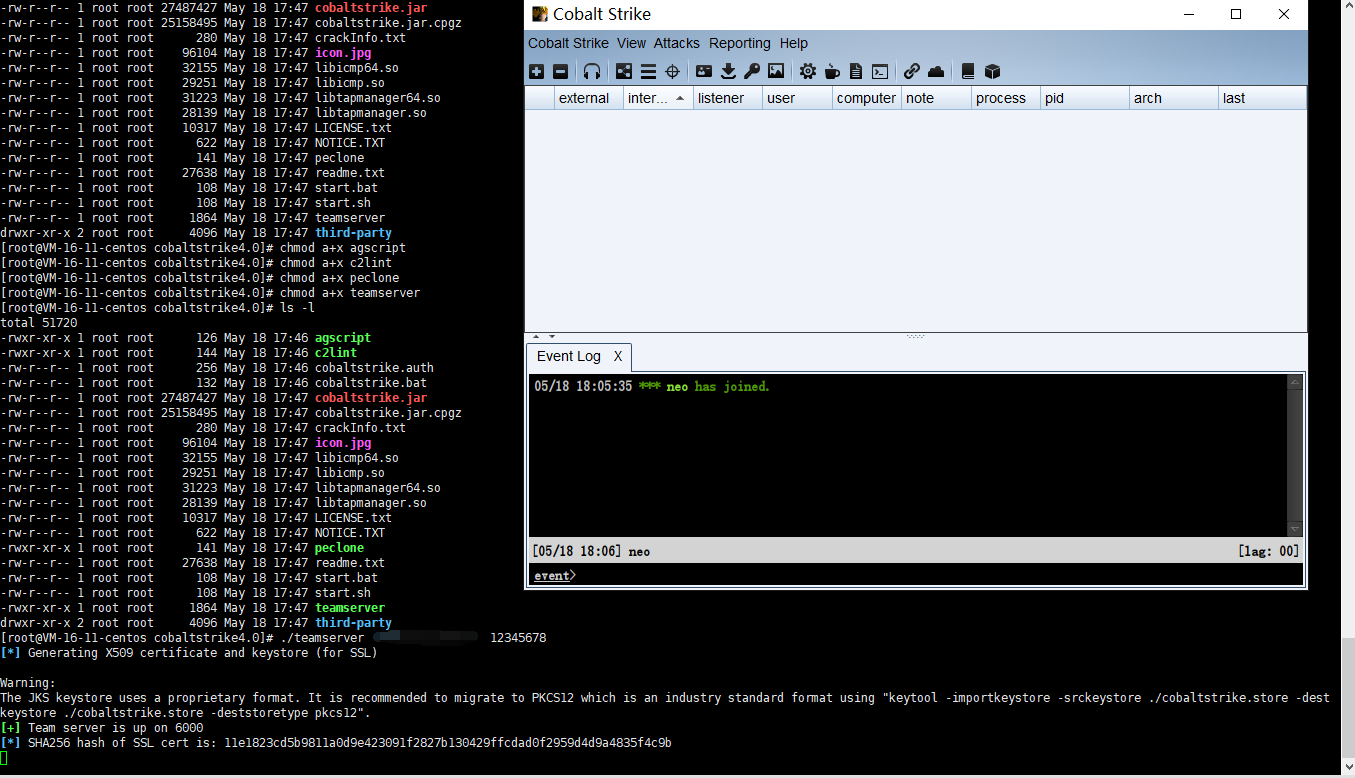Screen dimensions: 1355x778
Task: Click the Scripted Web Delivery terminal icon
Action: coord(880,71)
